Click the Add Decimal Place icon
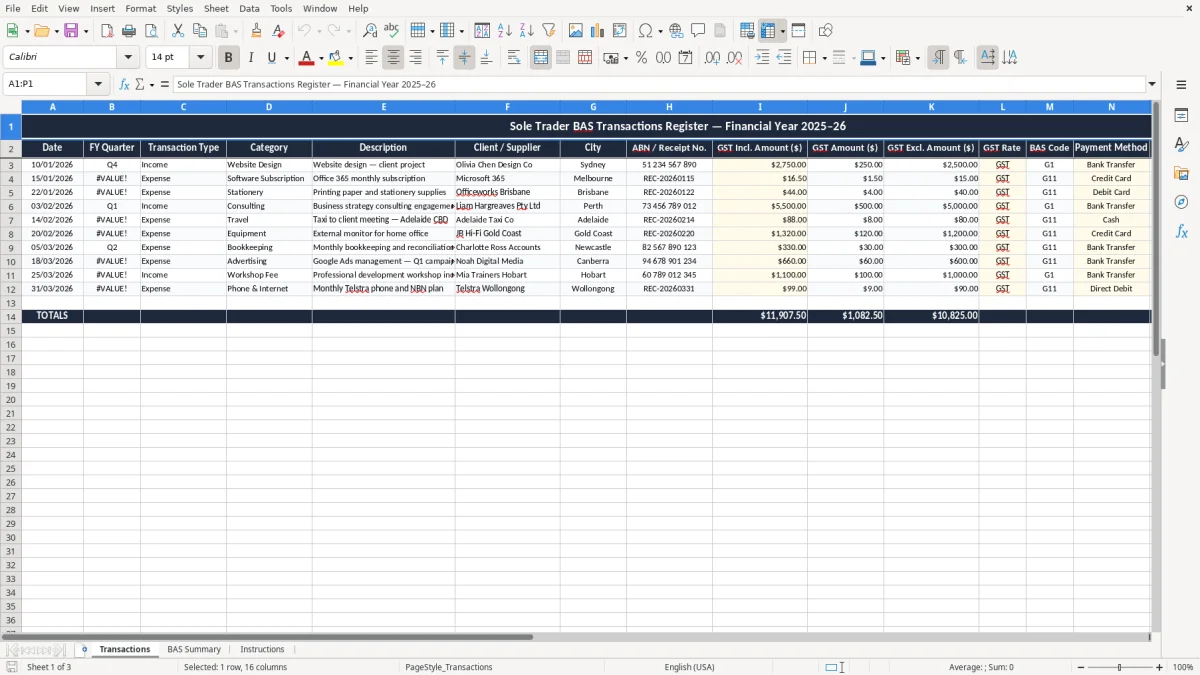The height and width of the screenshot is (675, 1200). tap(712, 58)
